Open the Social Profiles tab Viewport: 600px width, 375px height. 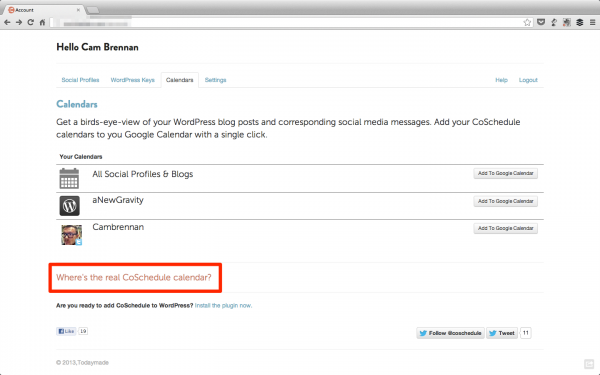click(x=80, y=80)
